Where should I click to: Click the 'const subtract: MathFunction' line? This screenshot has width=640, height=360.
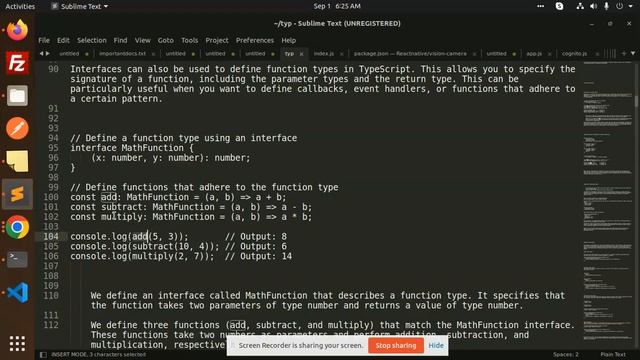(x=191, y=207)
